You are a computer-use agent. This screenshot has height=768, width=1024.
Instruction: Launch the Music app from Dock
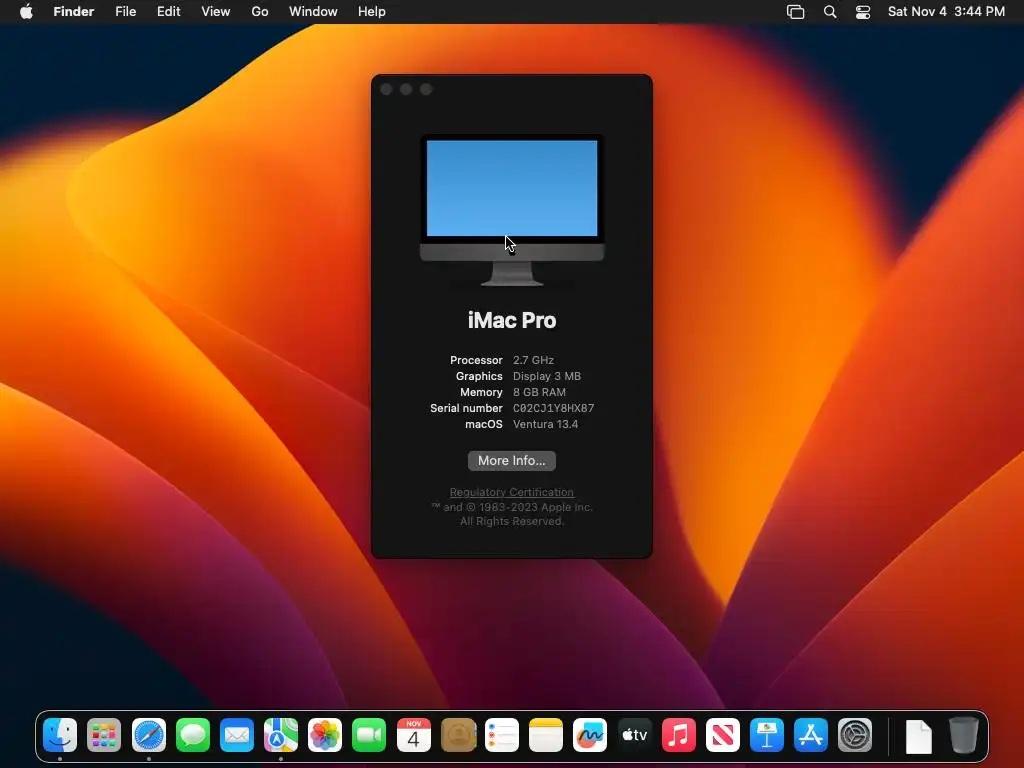tap(679, 735)
